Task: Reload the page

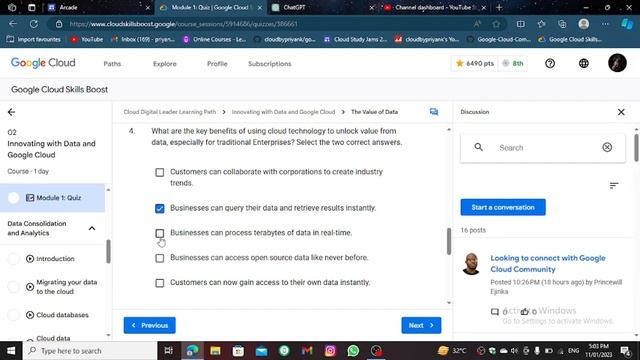Action: click(x=33, y=24)
